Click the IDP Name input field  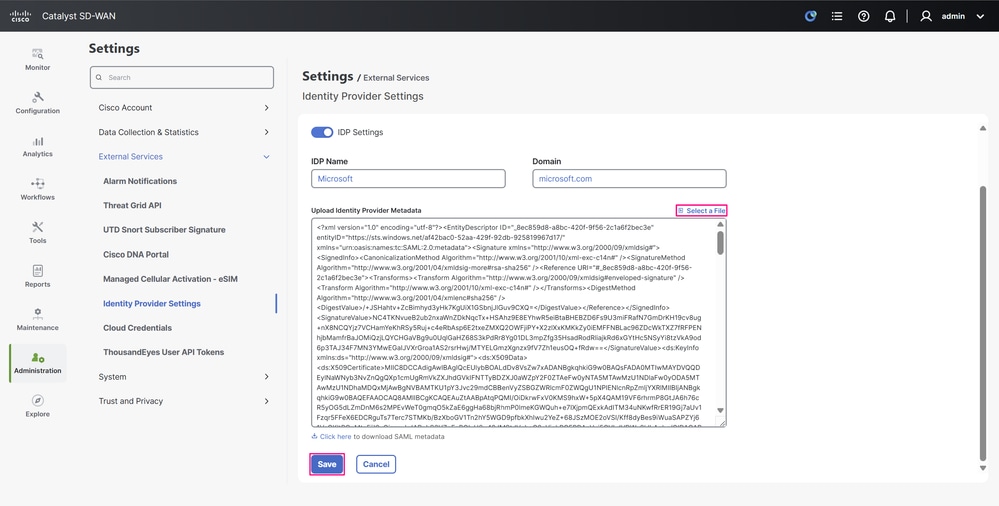pos(408,178)
